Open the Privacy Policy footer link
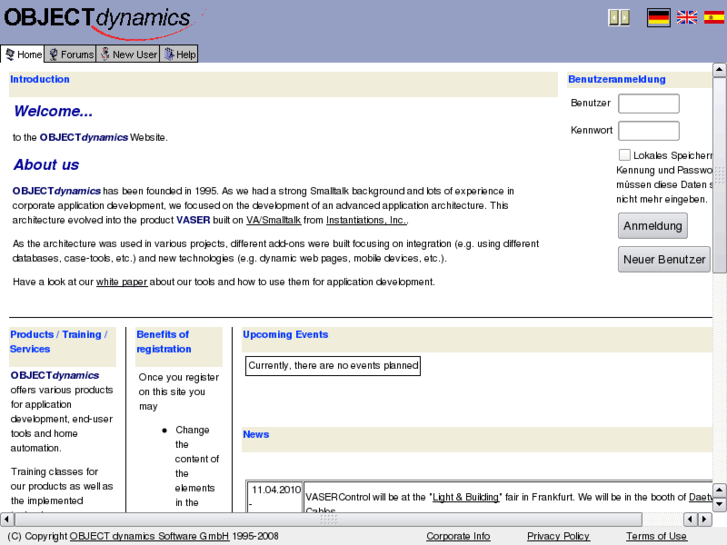The image size is (727, 545). coord(558,536)
